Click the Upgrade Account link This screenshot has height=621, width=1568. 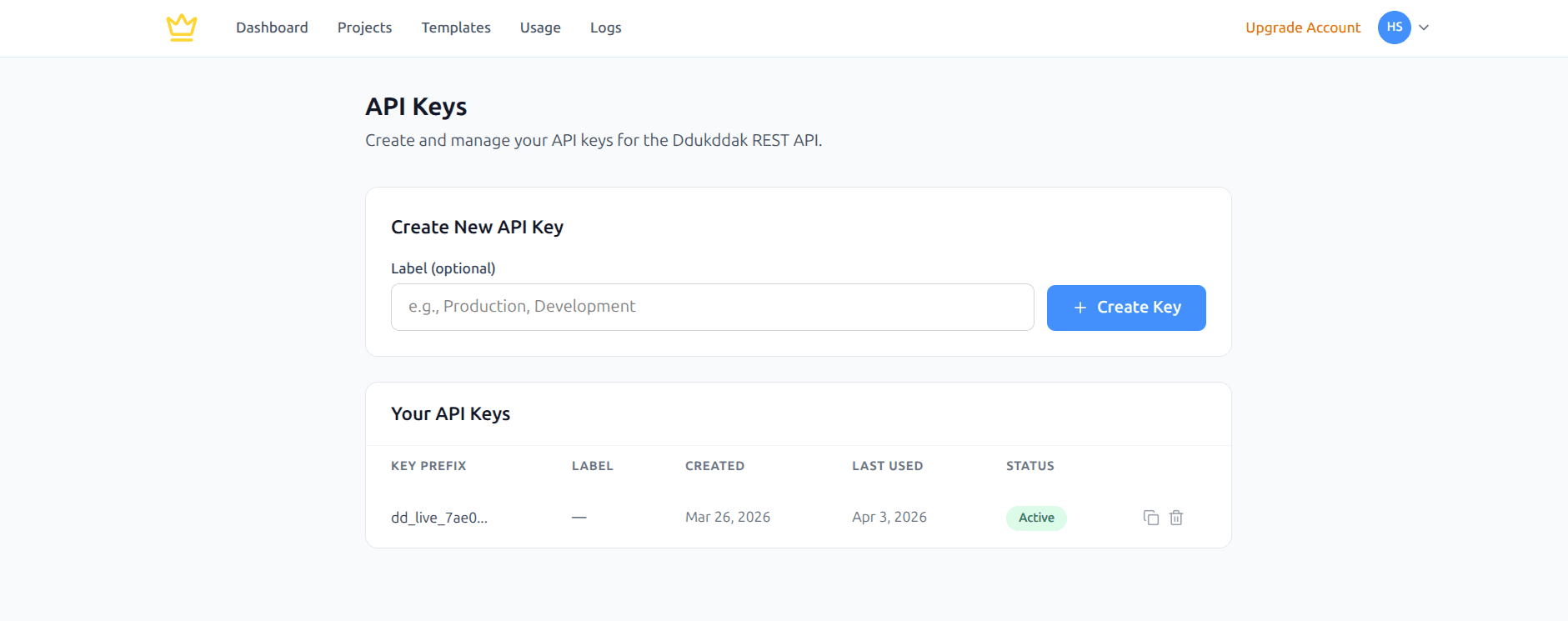pos(1303,28)
